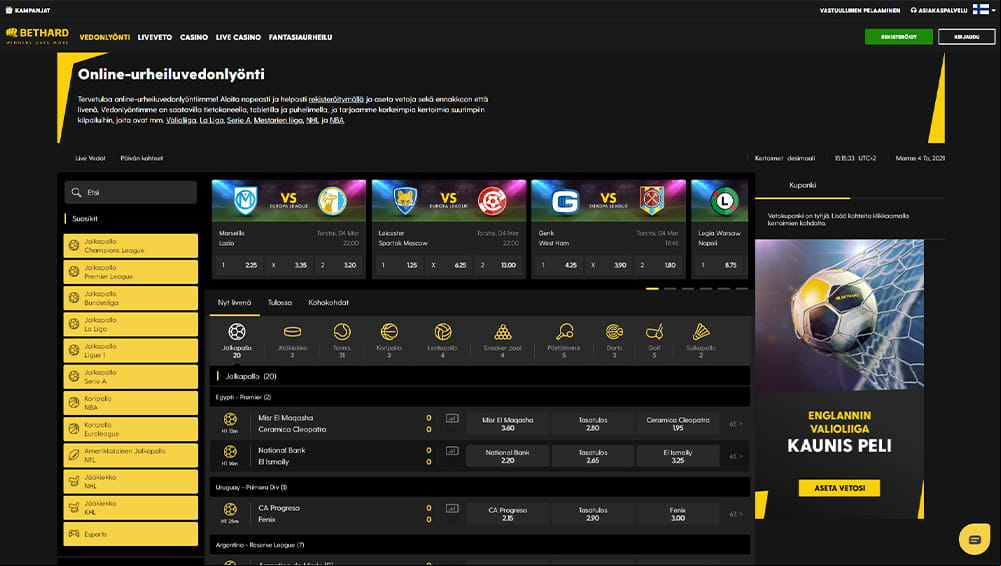Select Jalkapallo Premier League favorite
1001x566 pixels.
click(x=130, y=272)
